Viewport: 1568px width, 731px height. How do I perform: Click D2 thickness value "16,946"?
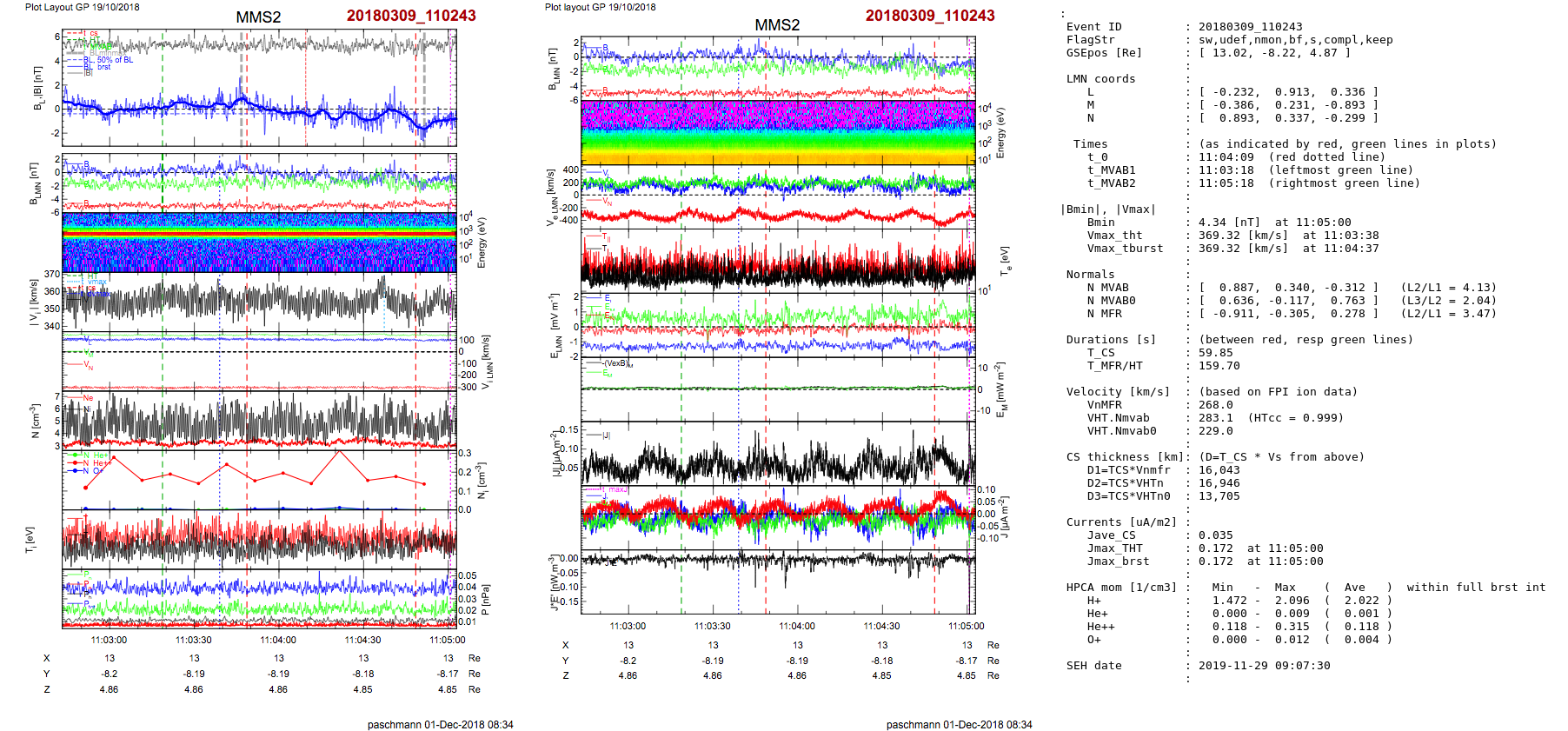point(1219,483)
